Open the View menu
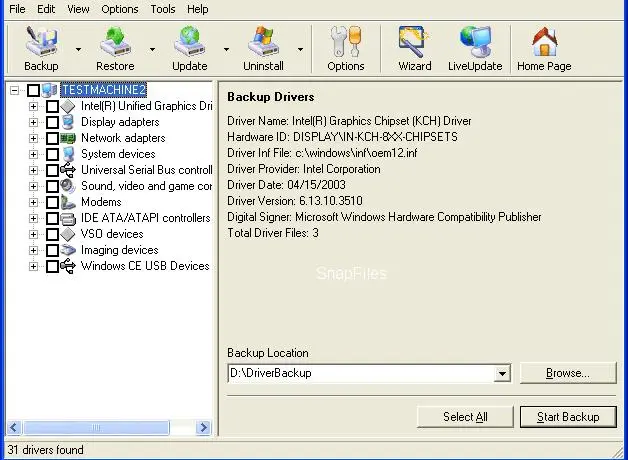The image size is (628, 460). (x=78, y=9)
